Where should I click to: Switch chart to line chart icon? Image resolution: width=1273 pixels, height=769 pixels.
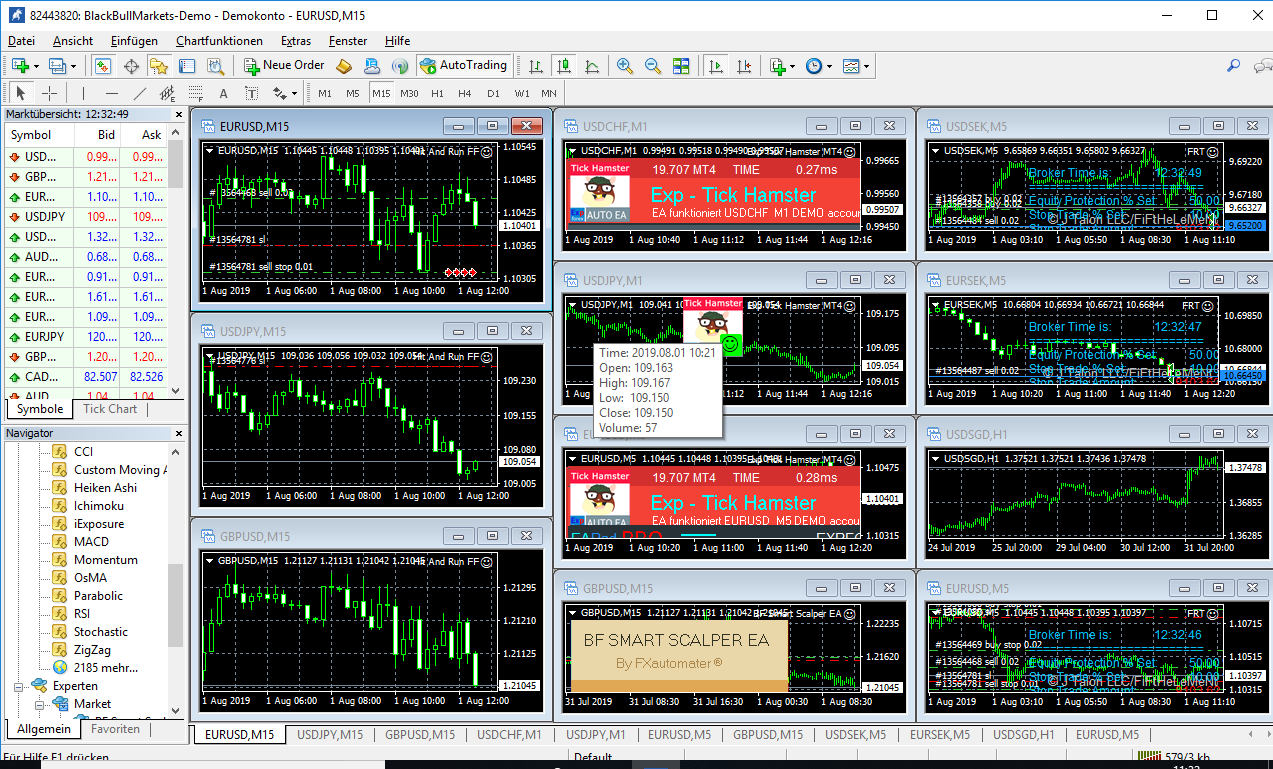coord(592,65)
